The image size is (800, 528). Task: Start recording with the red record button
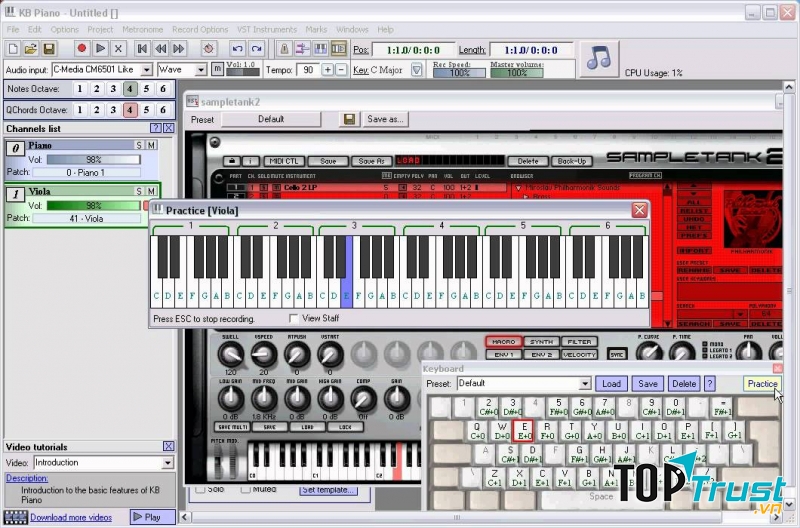click(81, 49)
